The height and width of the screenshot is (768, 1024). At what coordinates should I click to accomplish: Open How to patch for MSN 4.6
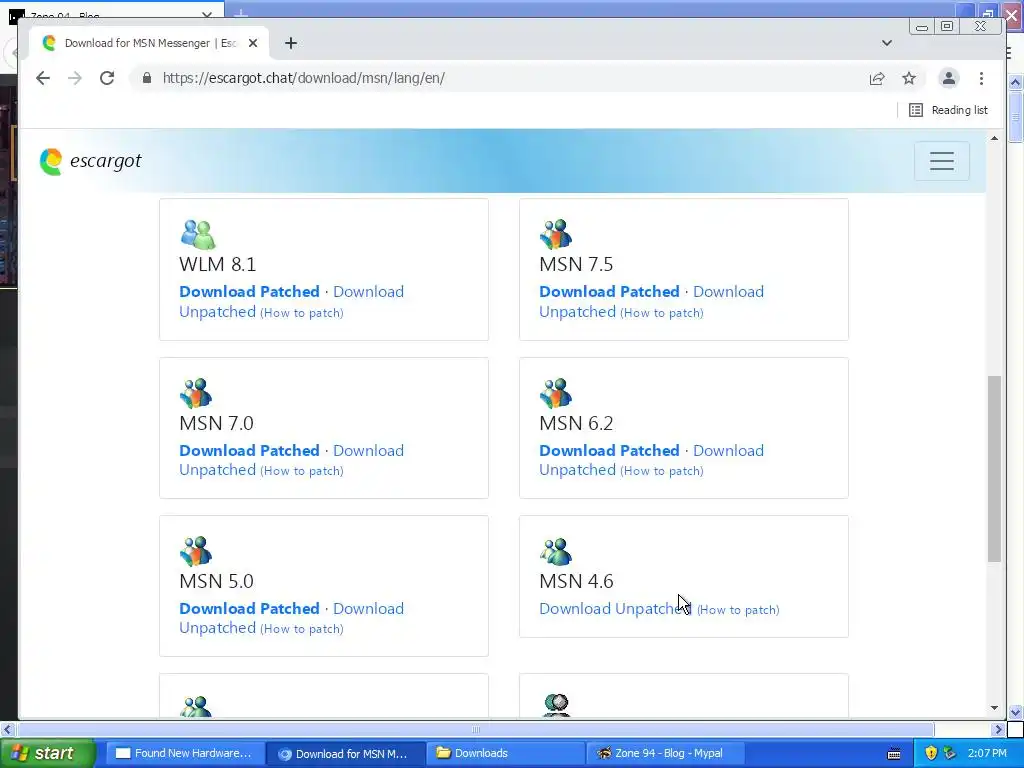coord(738,610)
